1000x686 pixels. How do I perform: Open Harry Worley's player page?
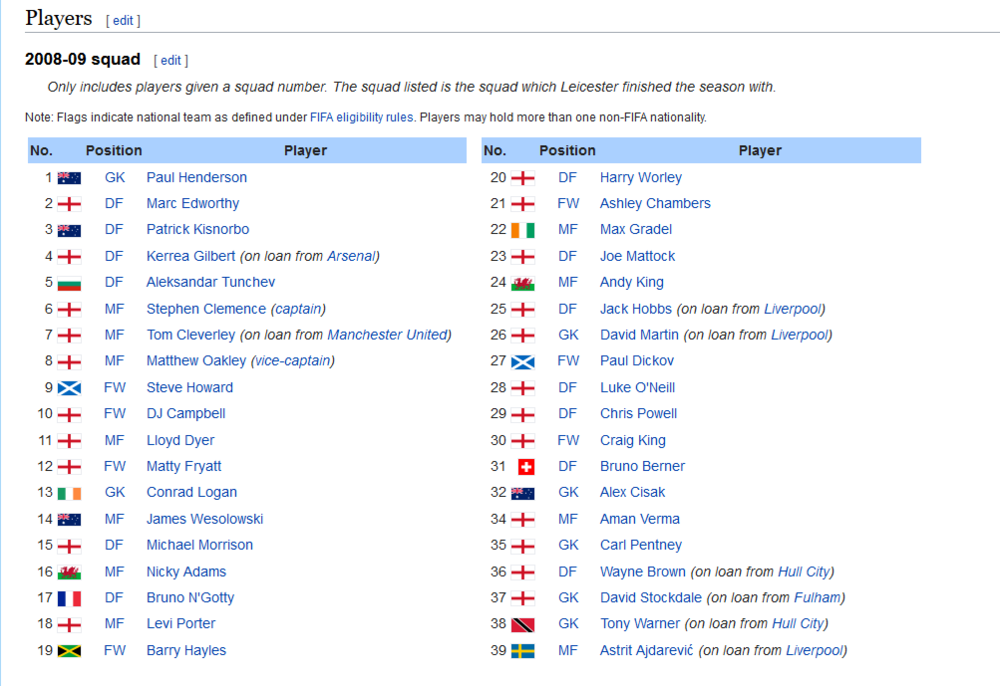pos(641,177)
